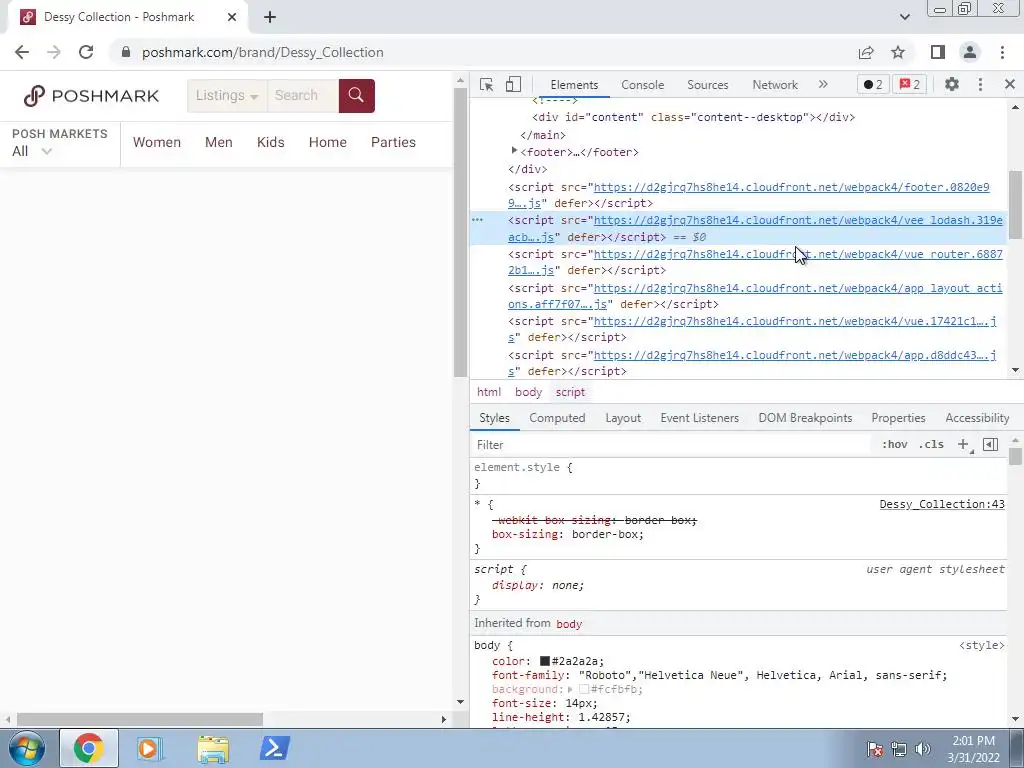This screenshot has width=1024, height=768.
Task: Open the browser side panel icon
Action: [938, 52]
